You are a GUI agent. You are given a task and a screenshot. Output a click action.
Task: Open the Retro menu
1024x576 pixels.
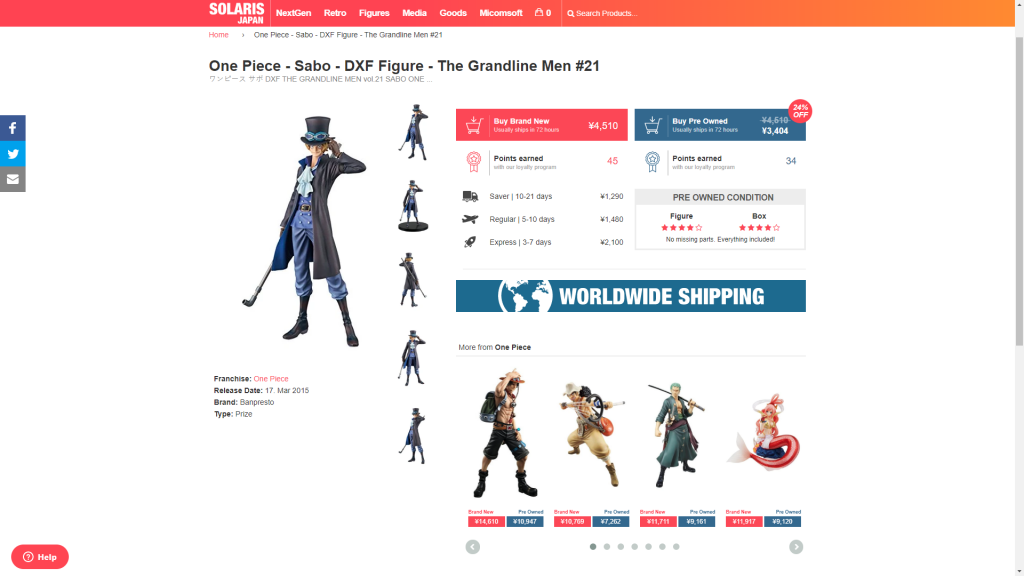[335, 13]
